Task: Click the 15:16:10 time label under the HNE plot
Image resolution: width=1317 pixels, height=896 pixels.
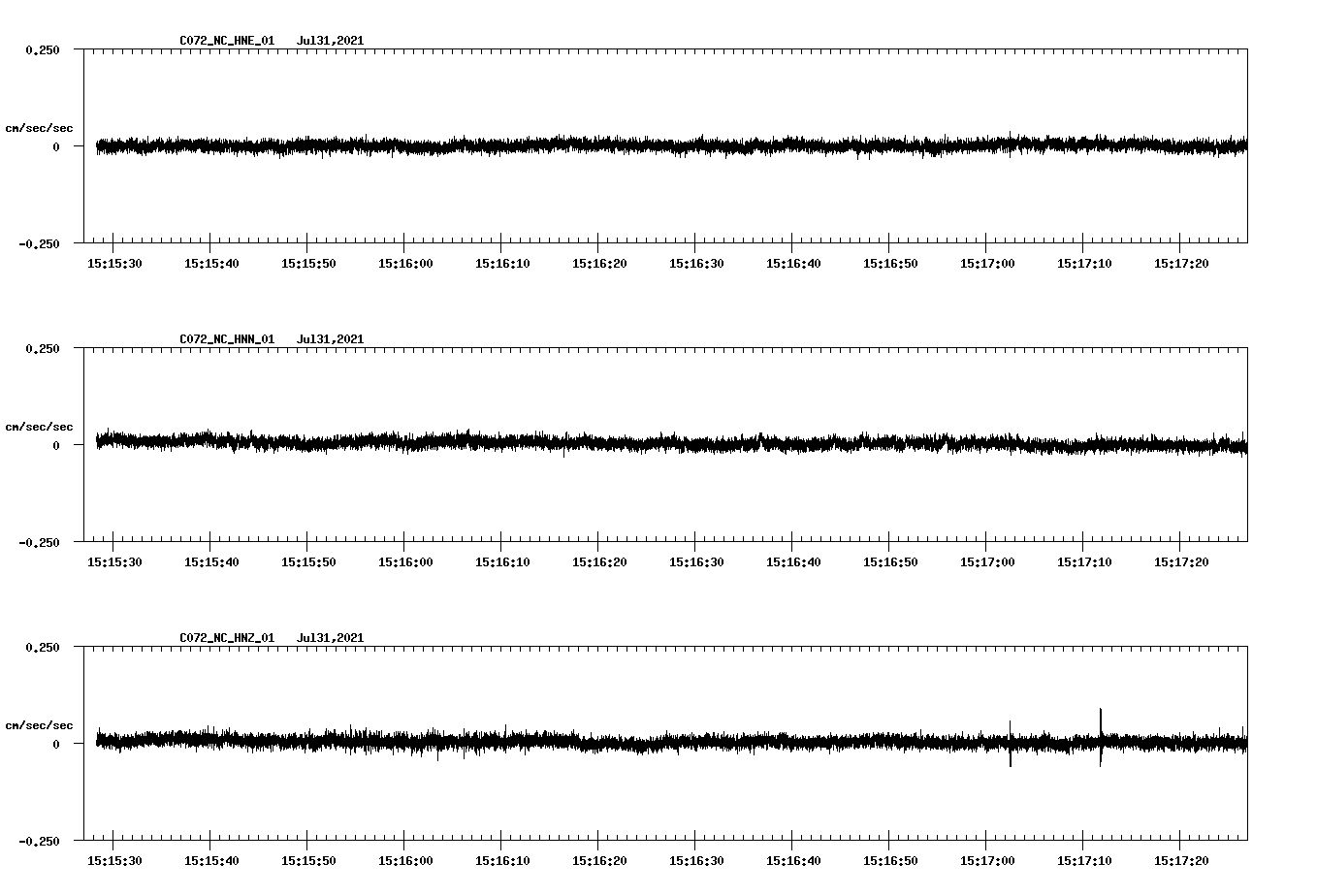Action: pyautogui.click(x=502, y=264)
